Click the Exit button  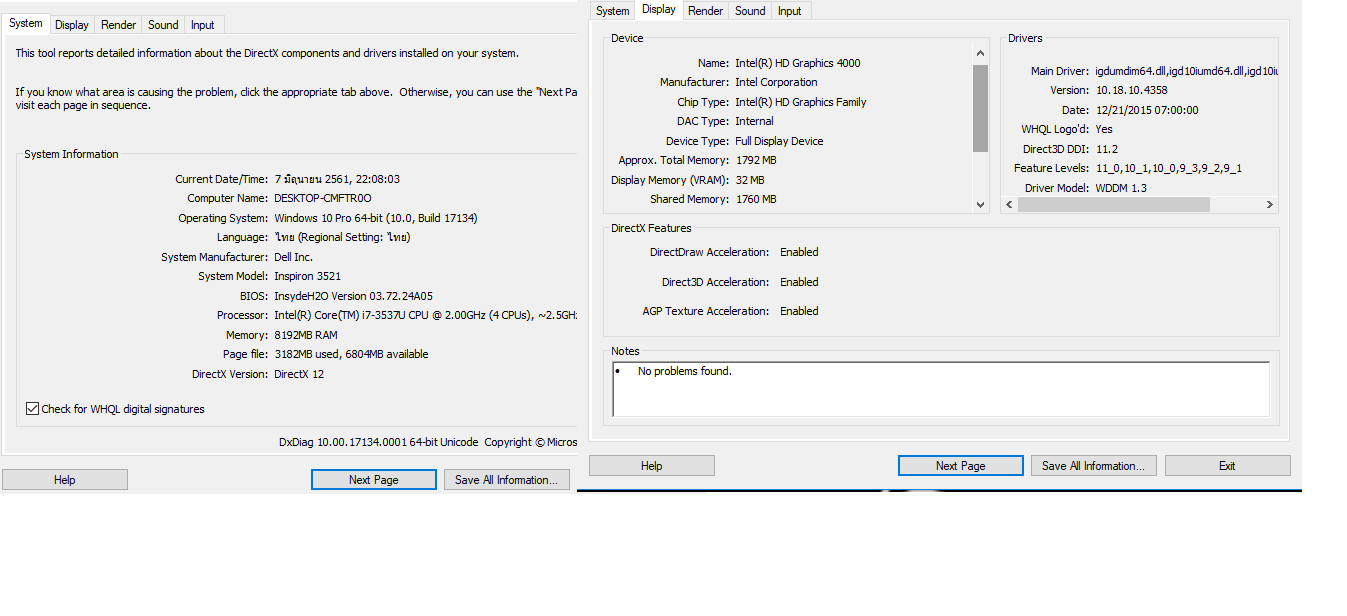[1227, 466]
